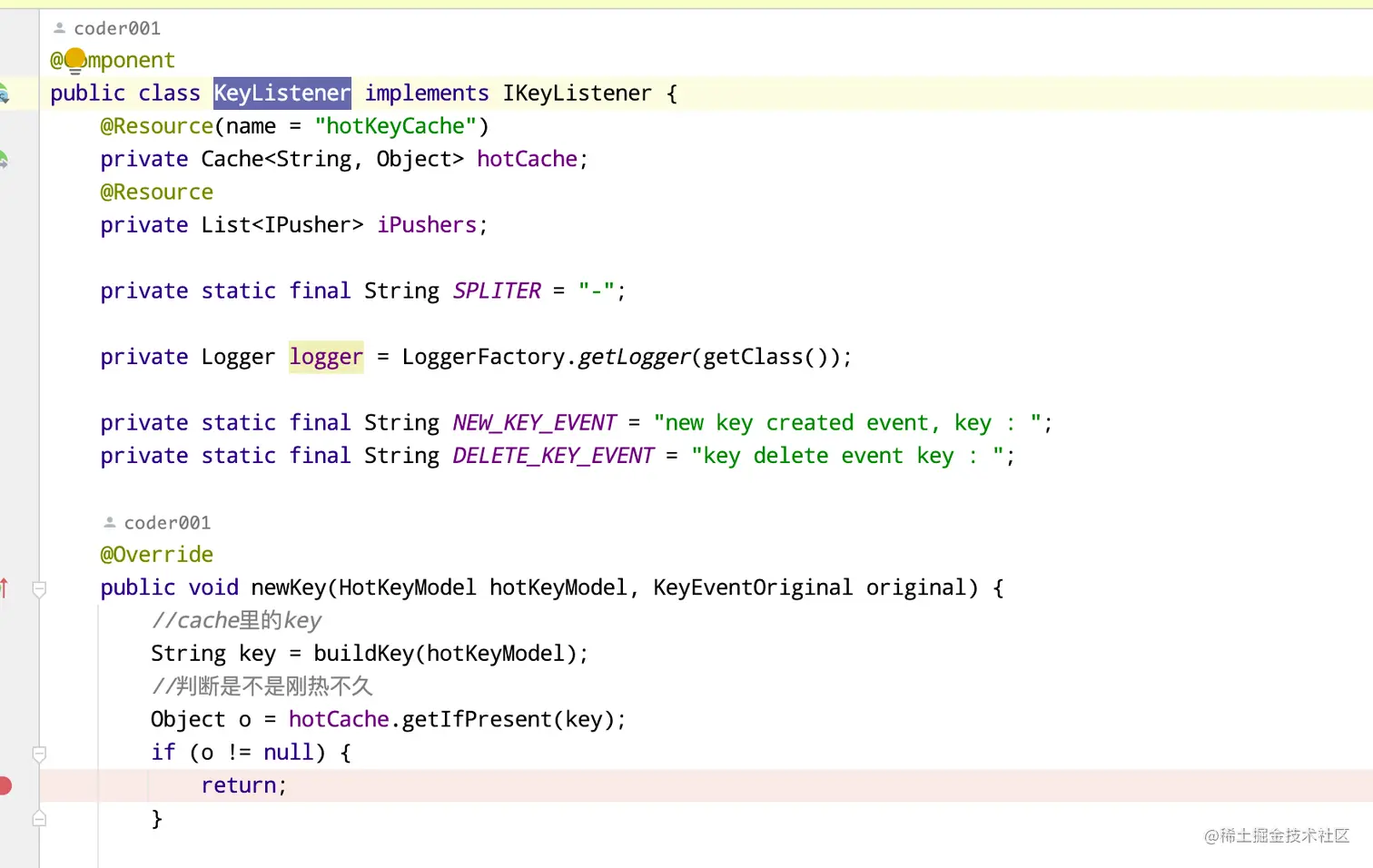
Task: Click the override arrow icon beside newKey
Action: pyautogui.click(x=5, y=588)
